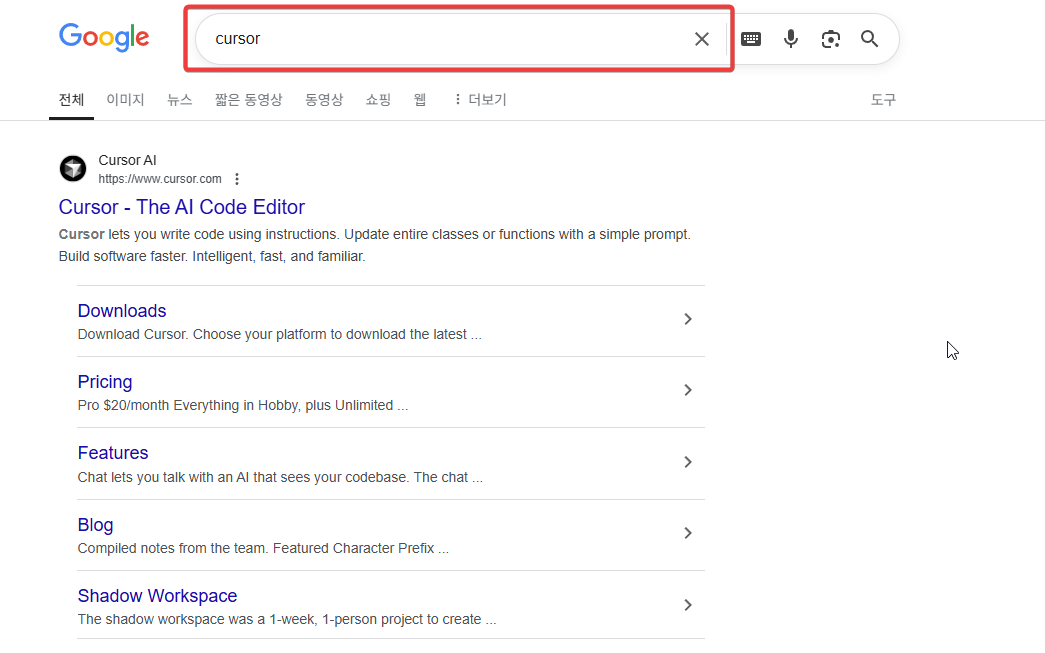This screenshot has height=653, width=1045.
Task: Click the Cursor AI site name
Action: point(127,160)
